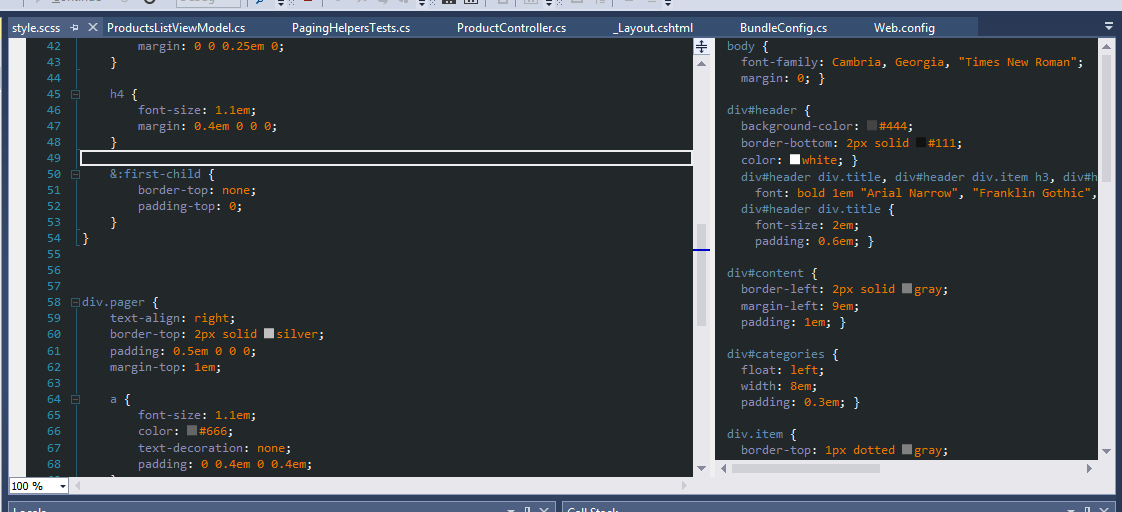Click the 'div#categories {' selector line
The height and width of the screenshot is (512, 1122).
pyautogui.click(x=782, y=354)
